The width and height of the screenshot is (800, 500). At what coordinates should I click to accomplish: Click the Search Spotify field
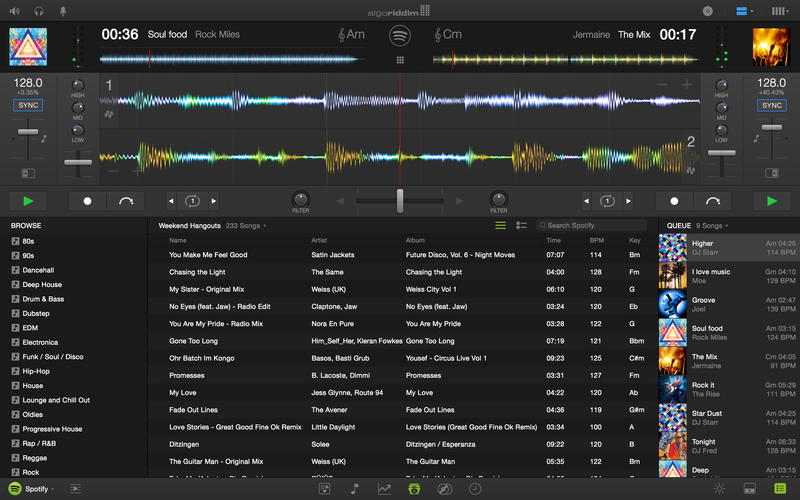pos(595,226)
